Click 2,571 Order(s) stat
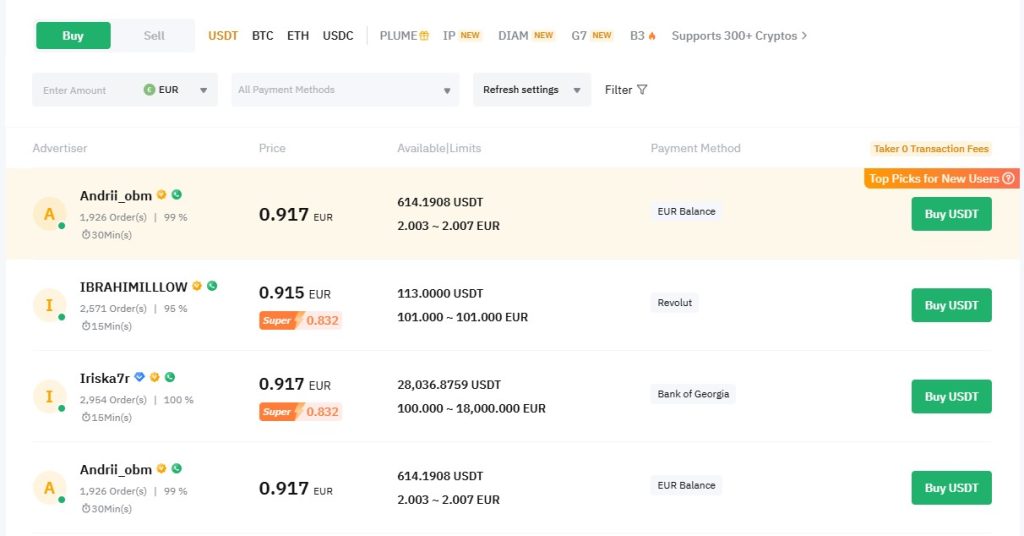This screenshot has height=536, width=1024. click(113, 308)
